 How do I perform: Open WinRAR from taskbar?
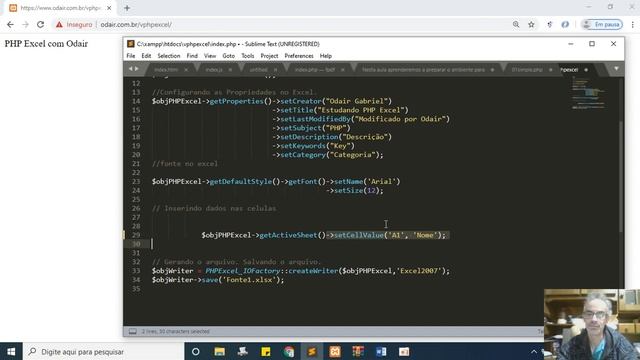pyautogui.click(x=358, y=351)
